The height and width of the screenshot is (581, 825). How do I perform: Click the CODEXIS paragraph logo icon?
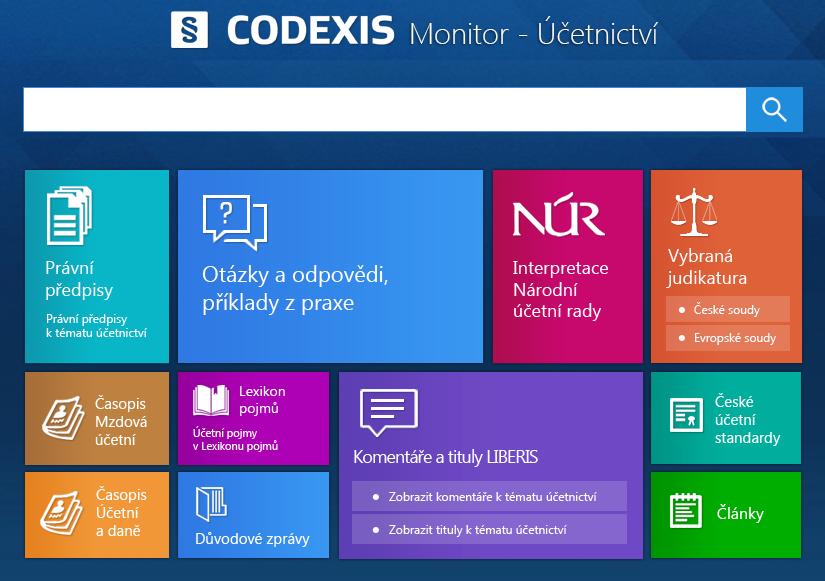click(x=189, y=30)
